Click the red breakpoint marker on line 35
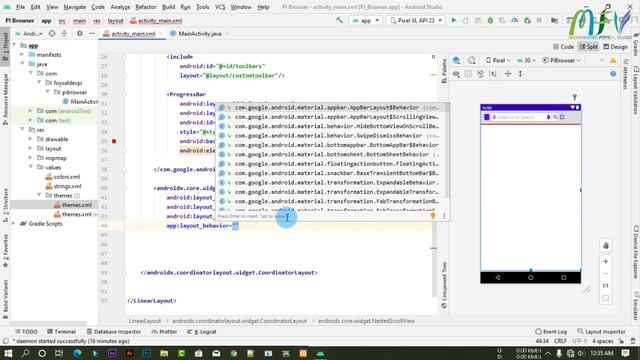The width and height of the screenshot is (640, 360). tap(114, 141)
